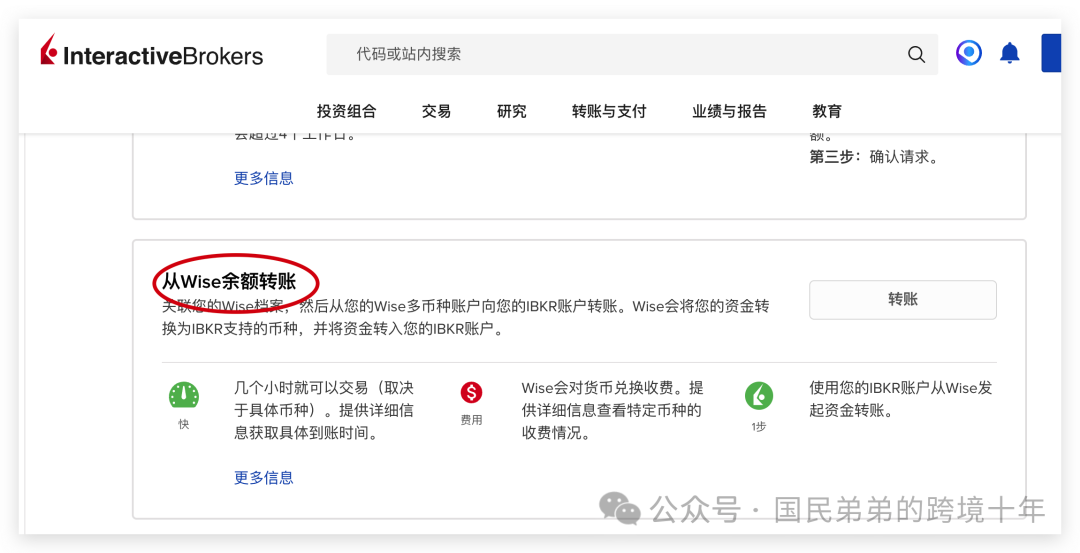Focus the 代码或站内搜索 search field
This screenshot has height=553, width=1080.
tap(632, 54)
